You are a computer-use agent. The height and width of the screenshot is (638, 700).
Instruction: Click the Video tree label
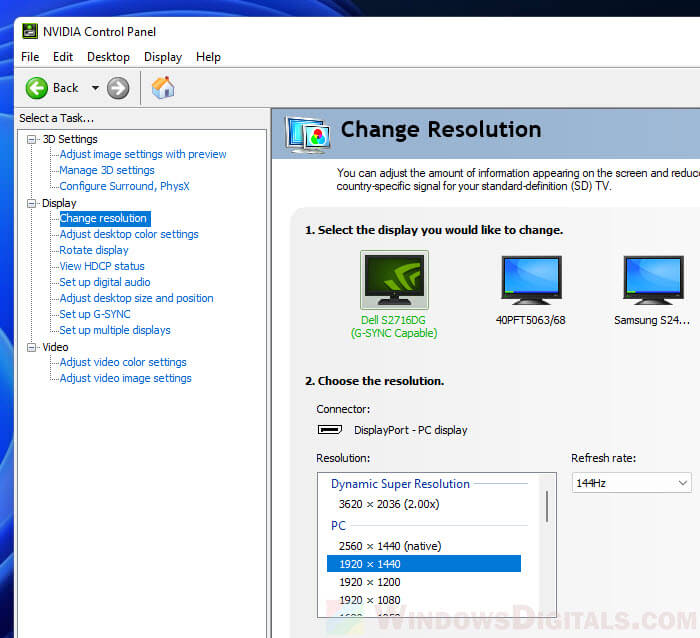pyautogui.click(x=55, y=347)
